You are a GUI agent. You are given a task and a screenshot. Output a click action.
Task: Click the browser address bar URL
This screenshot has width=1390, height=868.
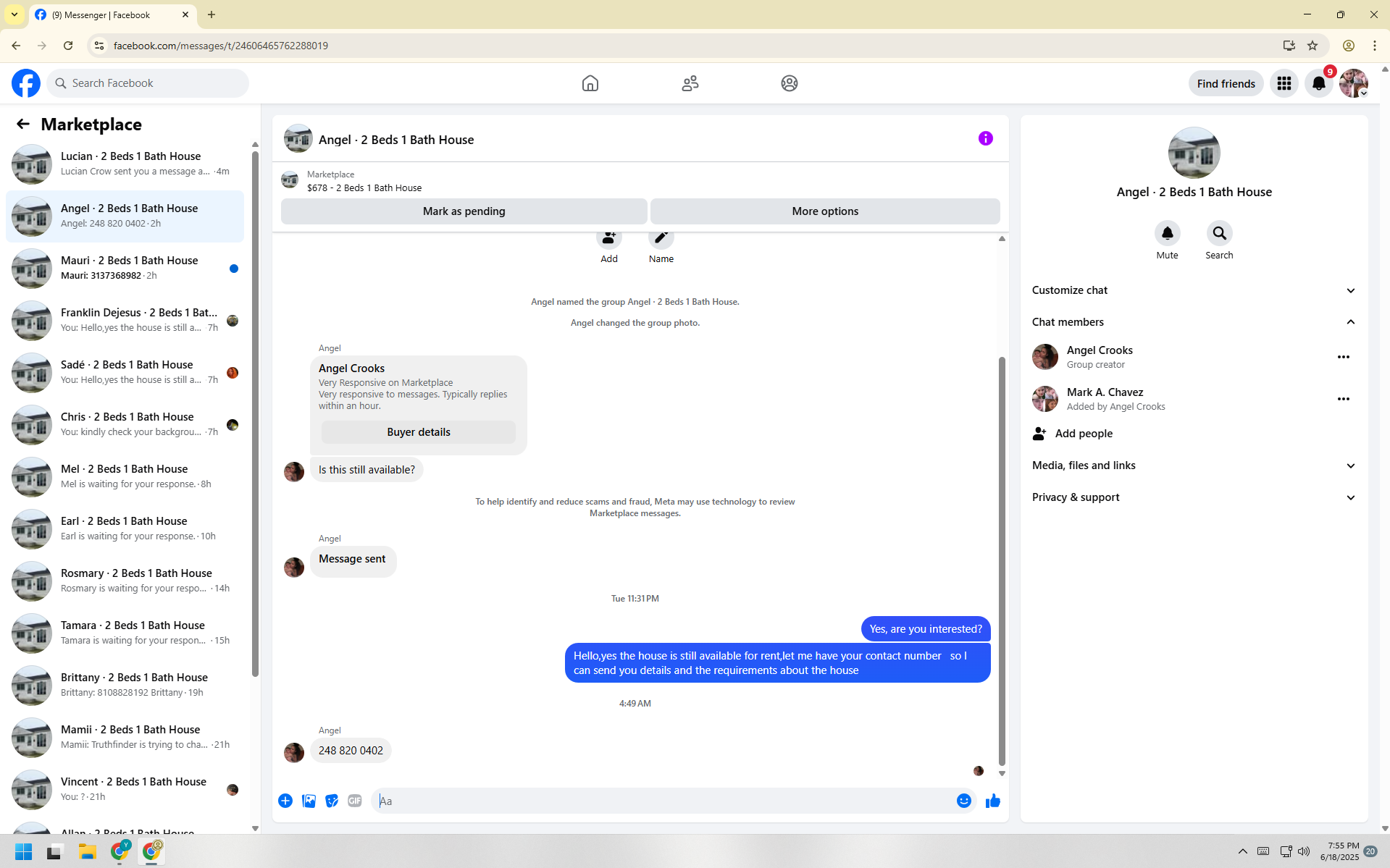[x=221, y=46]
